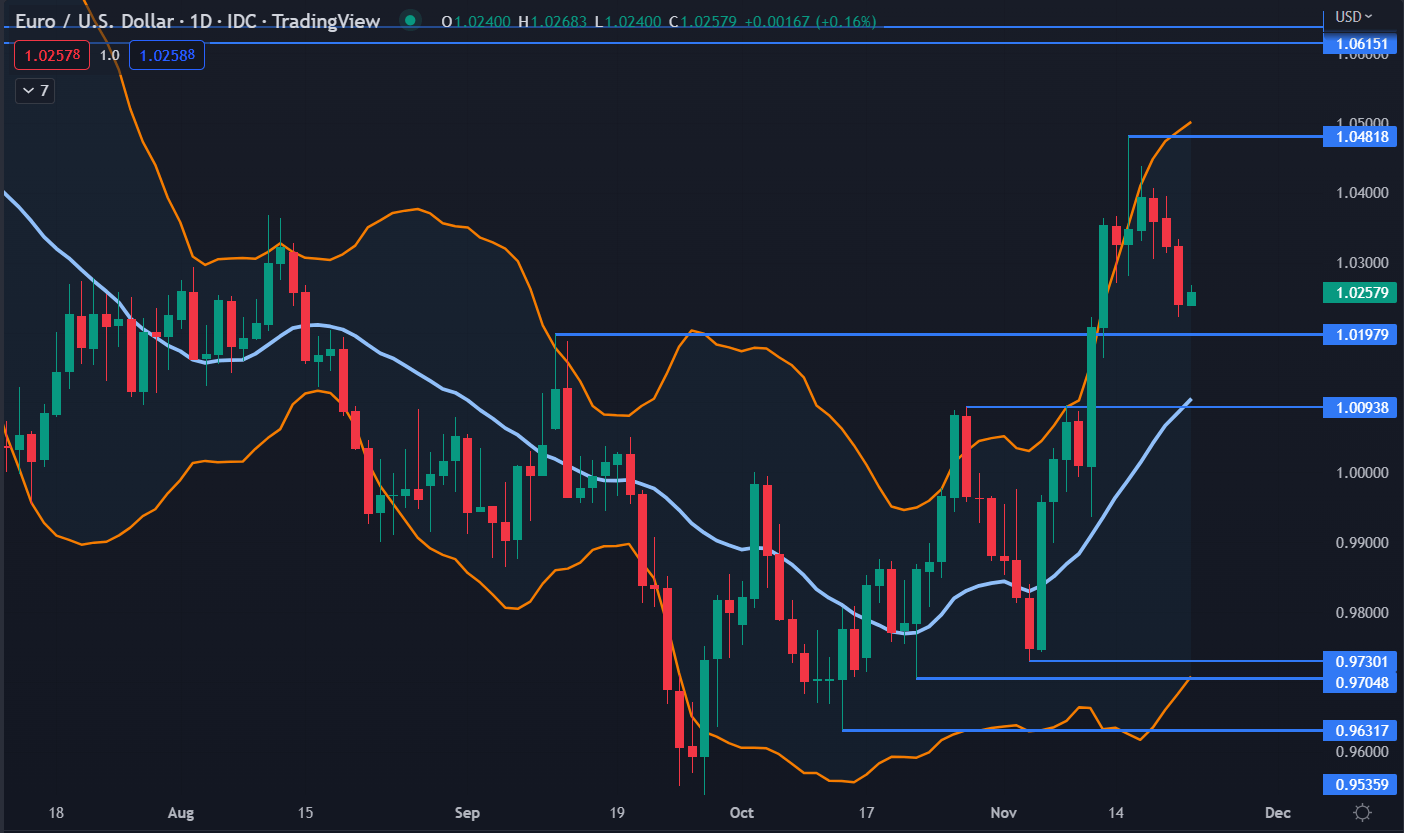The image size is (1404, 833).
Task: Select the 0.97301 price line label
Action: point(1360,661)
